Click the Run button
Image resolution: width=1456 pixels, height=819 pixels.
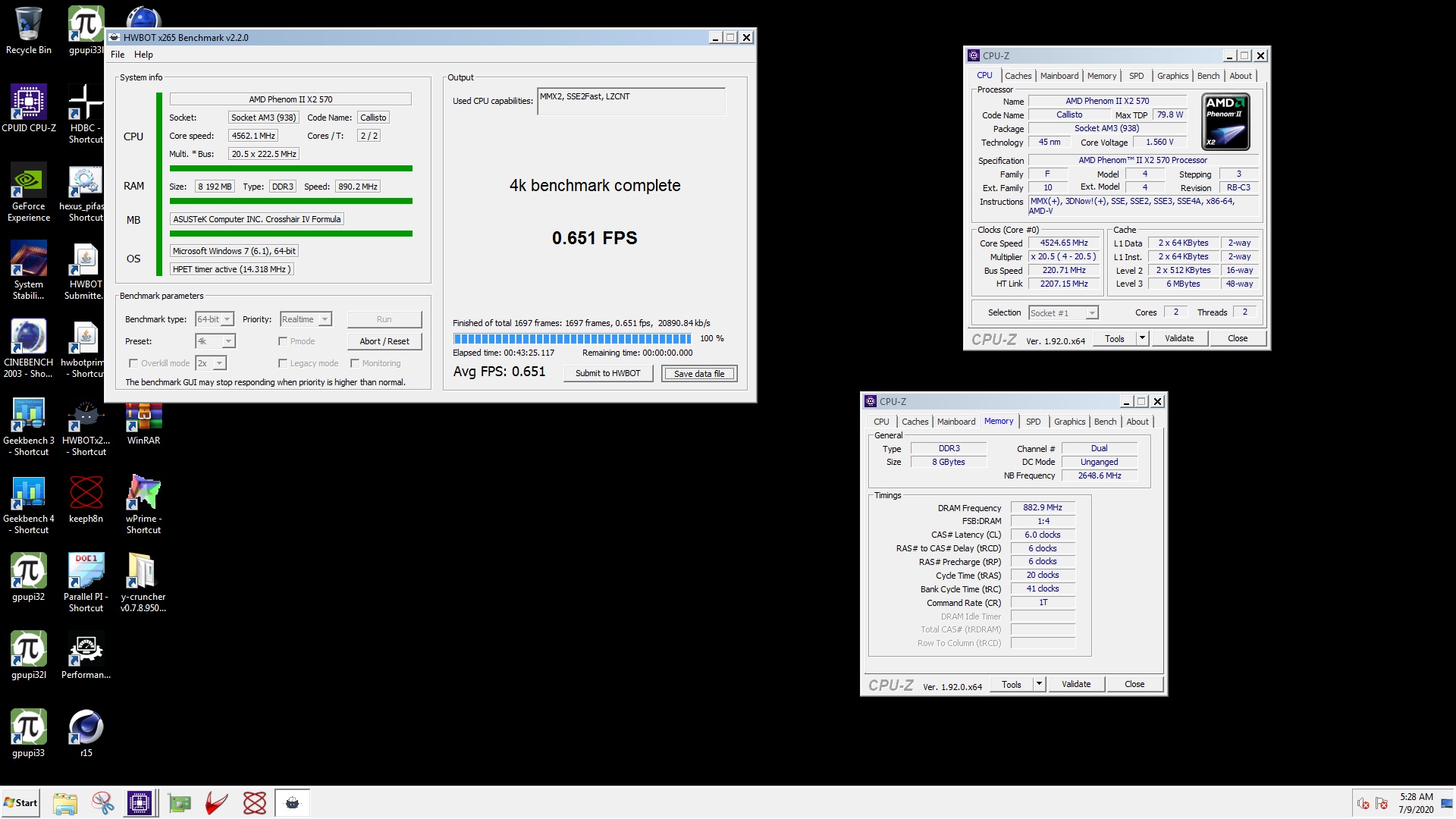(x=384, y=319)
